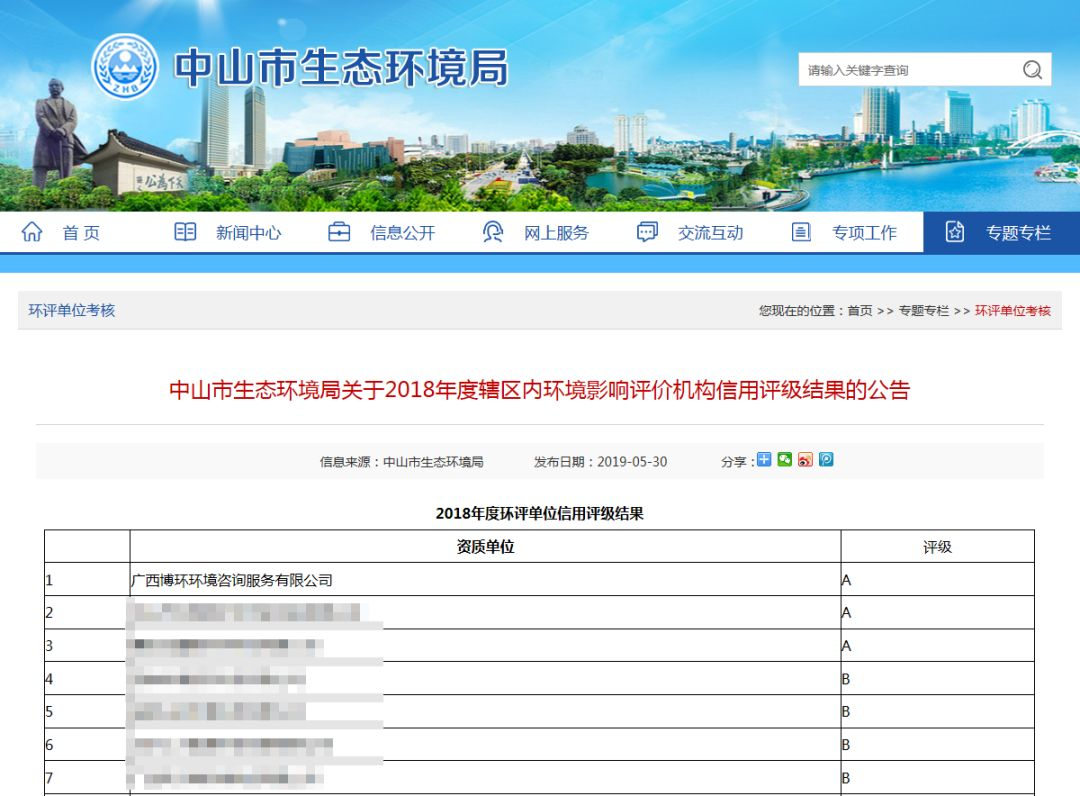The height and width of the screenshot is (796, 1080).
Task: Open the 新闻中心 menu
Action: tap(248, 233)
